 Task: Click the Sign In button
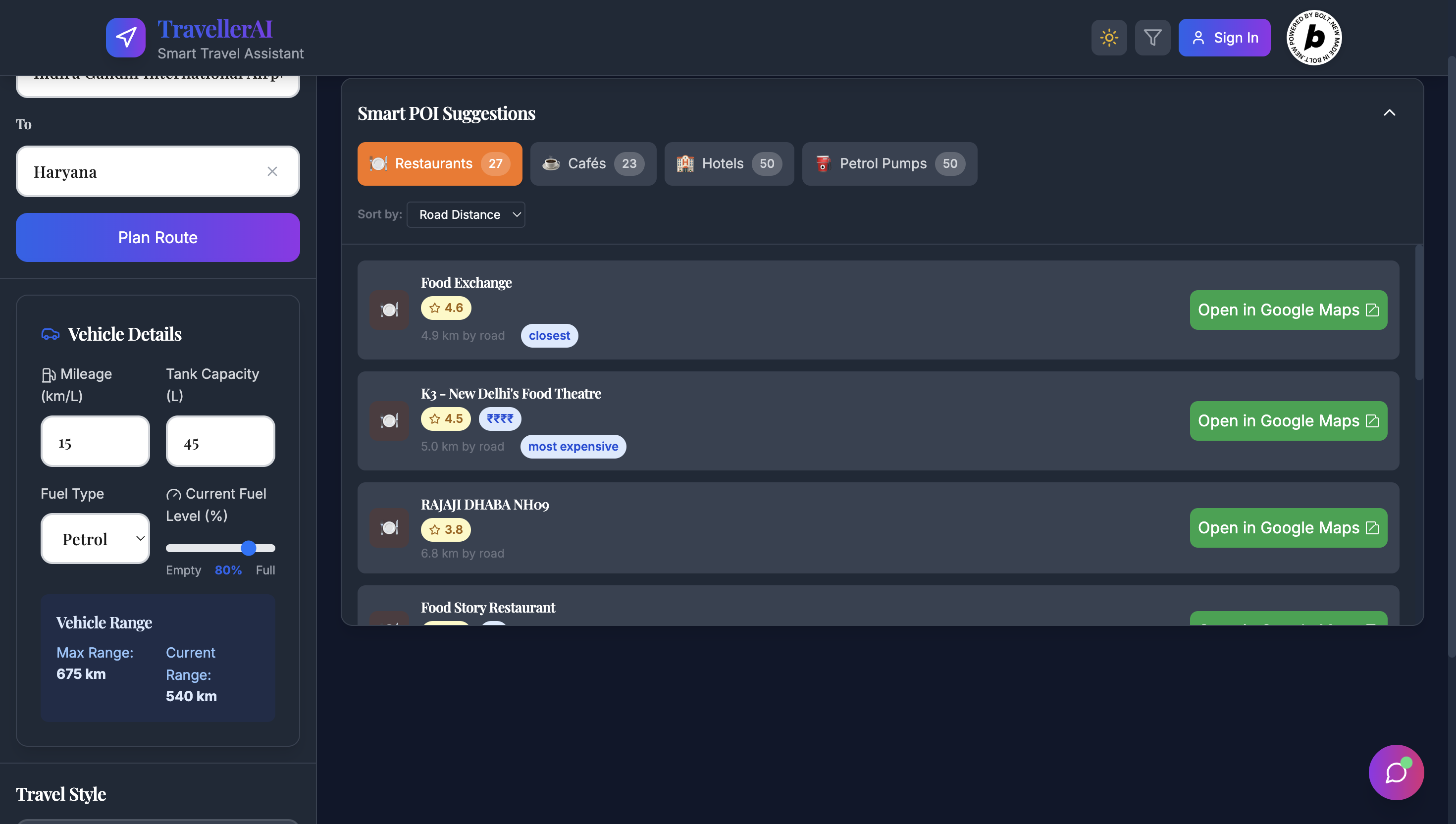pos(1224,38)
